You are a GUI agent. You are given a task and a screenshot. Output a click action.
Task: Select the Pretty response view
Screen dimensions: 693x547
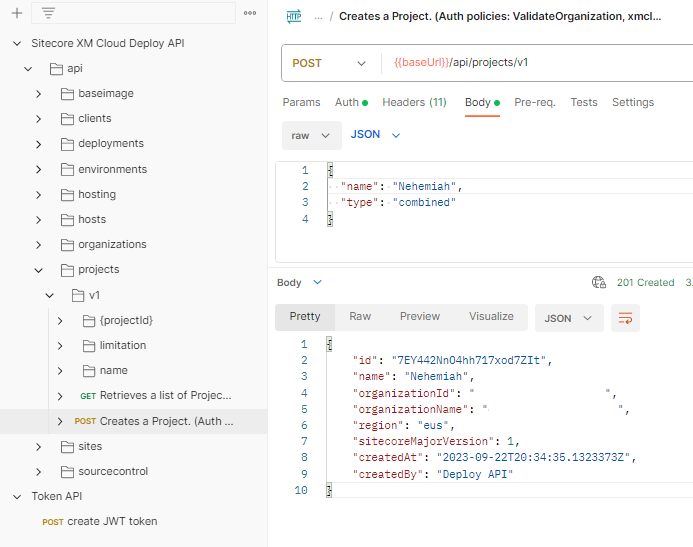click(x=305, y=317)
